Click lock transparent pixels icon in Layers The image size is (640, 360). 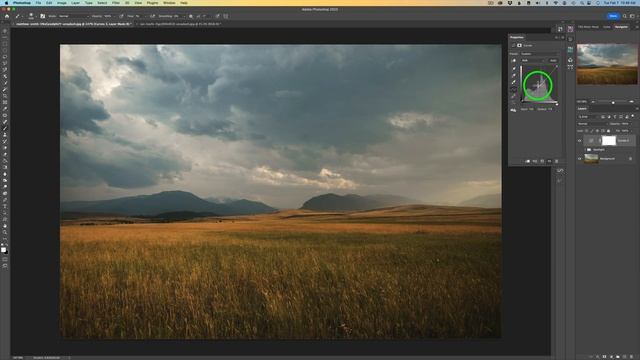587,131
